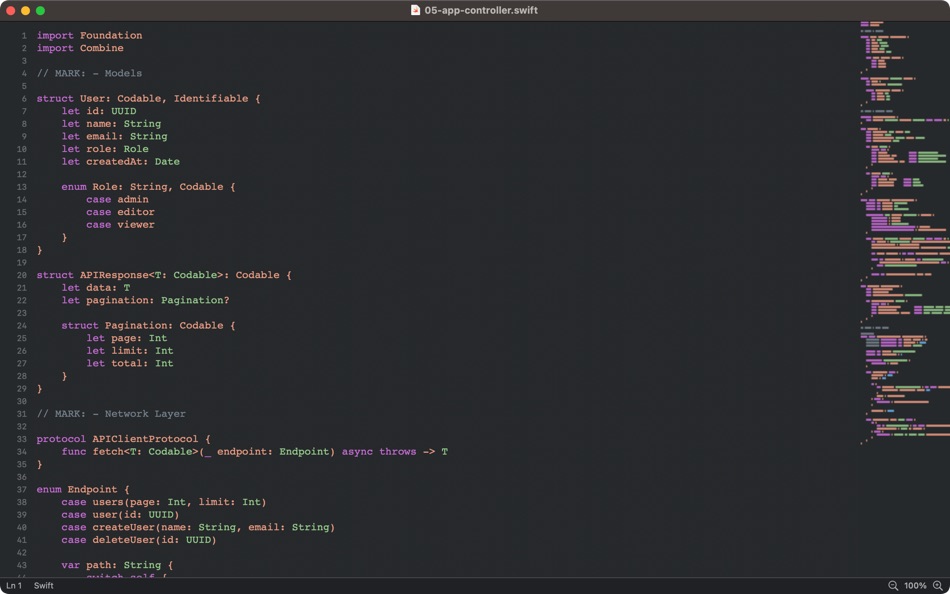950x594 pixels.
Task: Click line number 37 in the gutter
Action: pyautogui.click(x=22, y=490)
